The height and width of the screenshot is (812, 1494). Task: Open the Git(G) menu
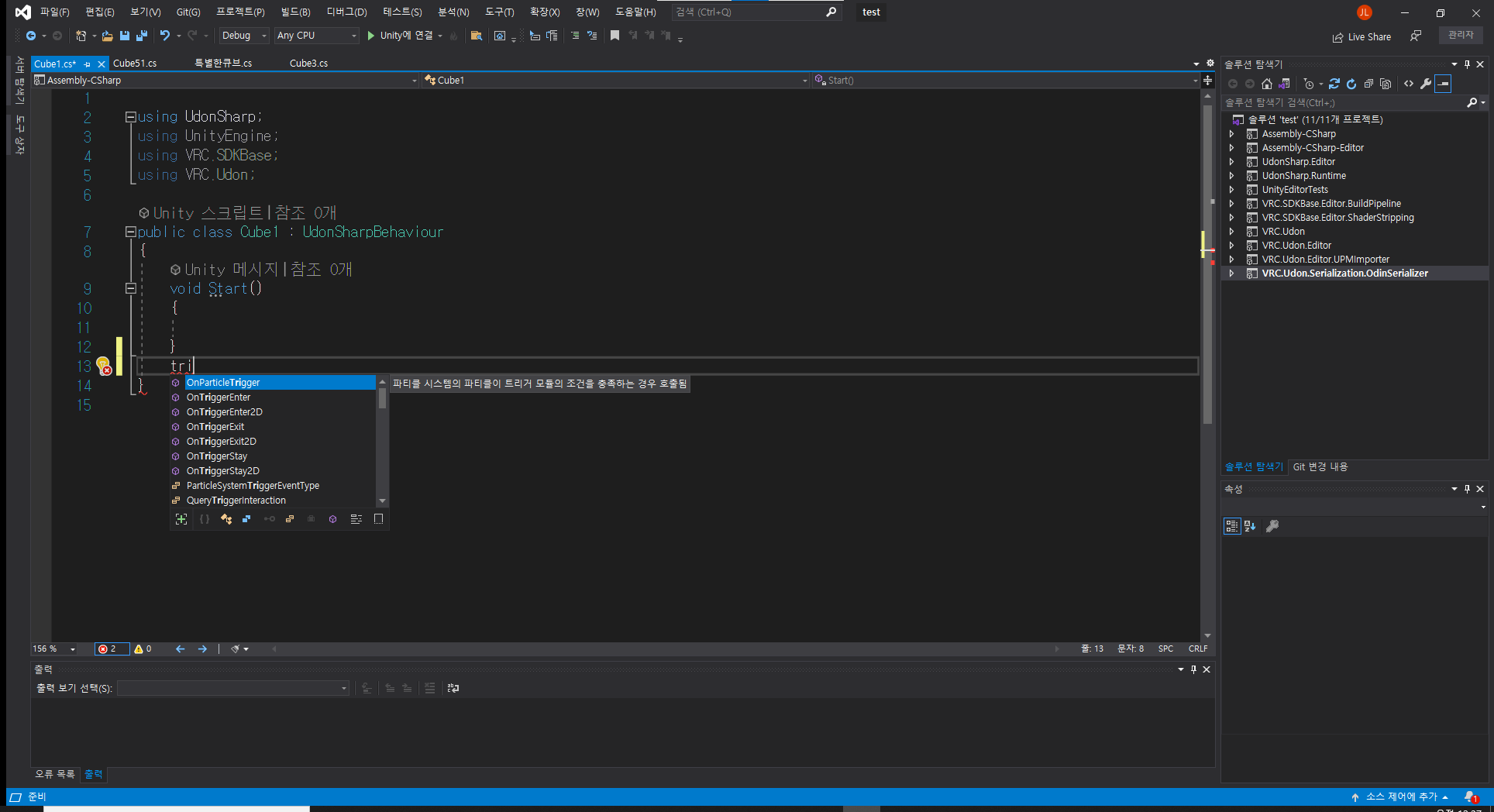pyautogui.click(x=188, y=12)
